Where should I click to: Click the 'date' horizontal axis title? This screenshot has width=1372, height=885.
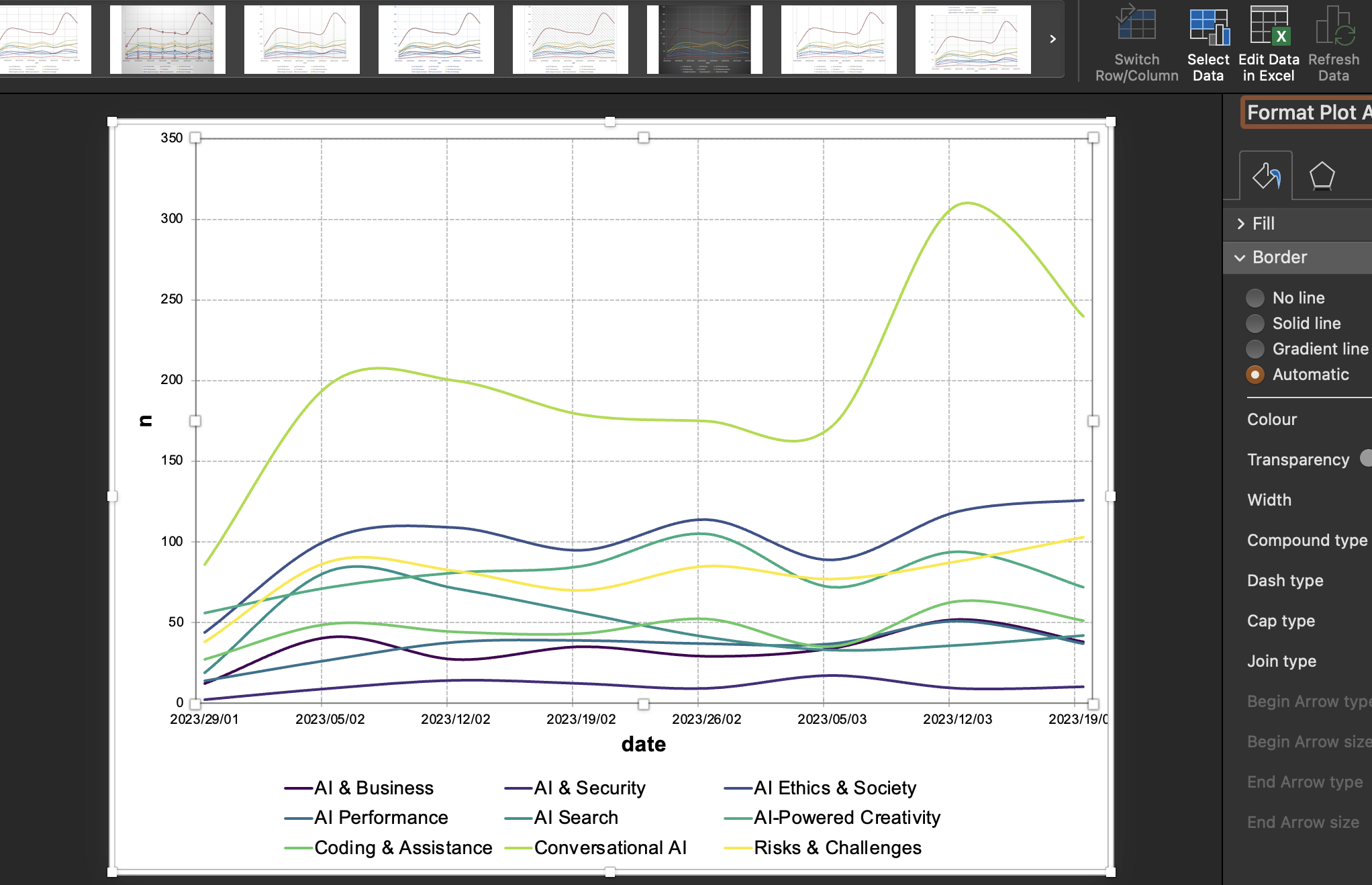point(644,744)
